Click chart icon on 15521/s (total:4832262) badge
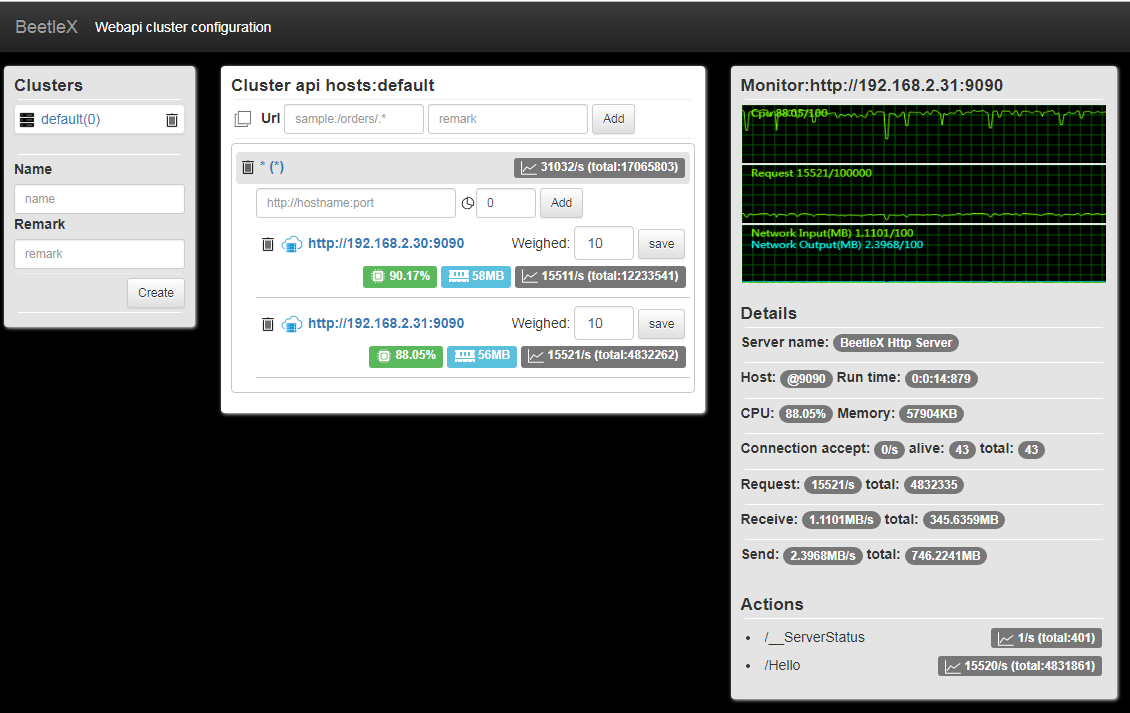The width and height of the screenshot is (1130, 713). point(535,355)
